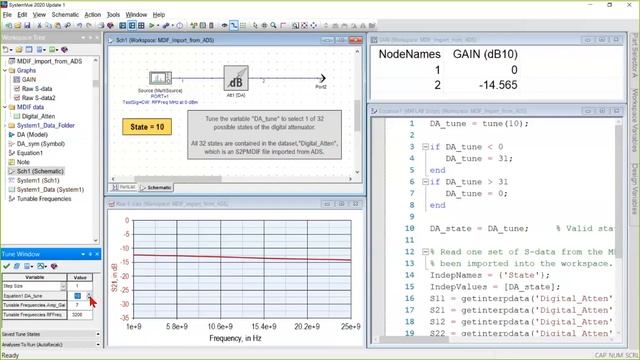
Task: Open the Tools menu
Action: coord(113,15)
